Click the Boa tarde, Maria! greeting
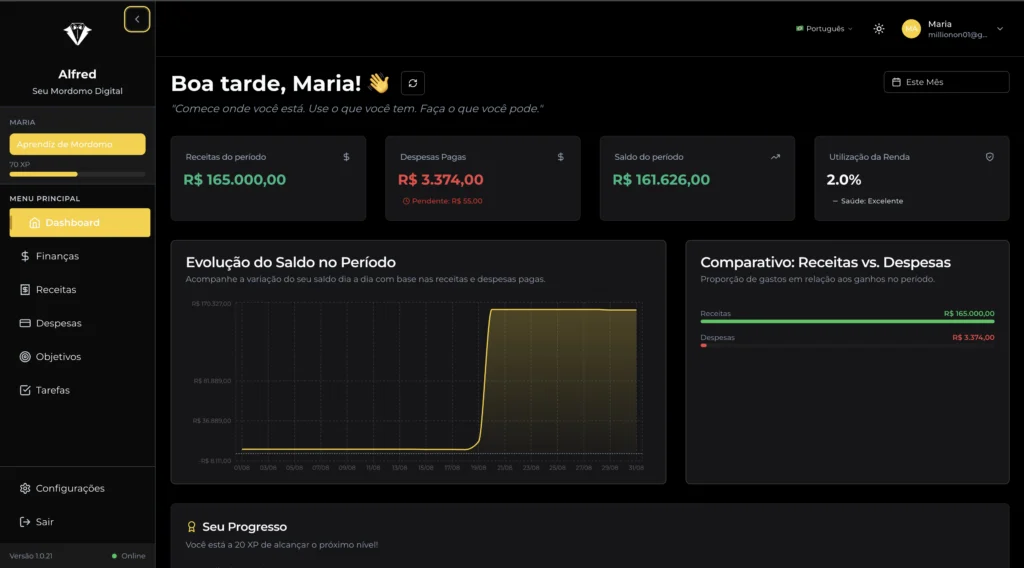Viewport: 1024px width, 568px height. (266, 84)
